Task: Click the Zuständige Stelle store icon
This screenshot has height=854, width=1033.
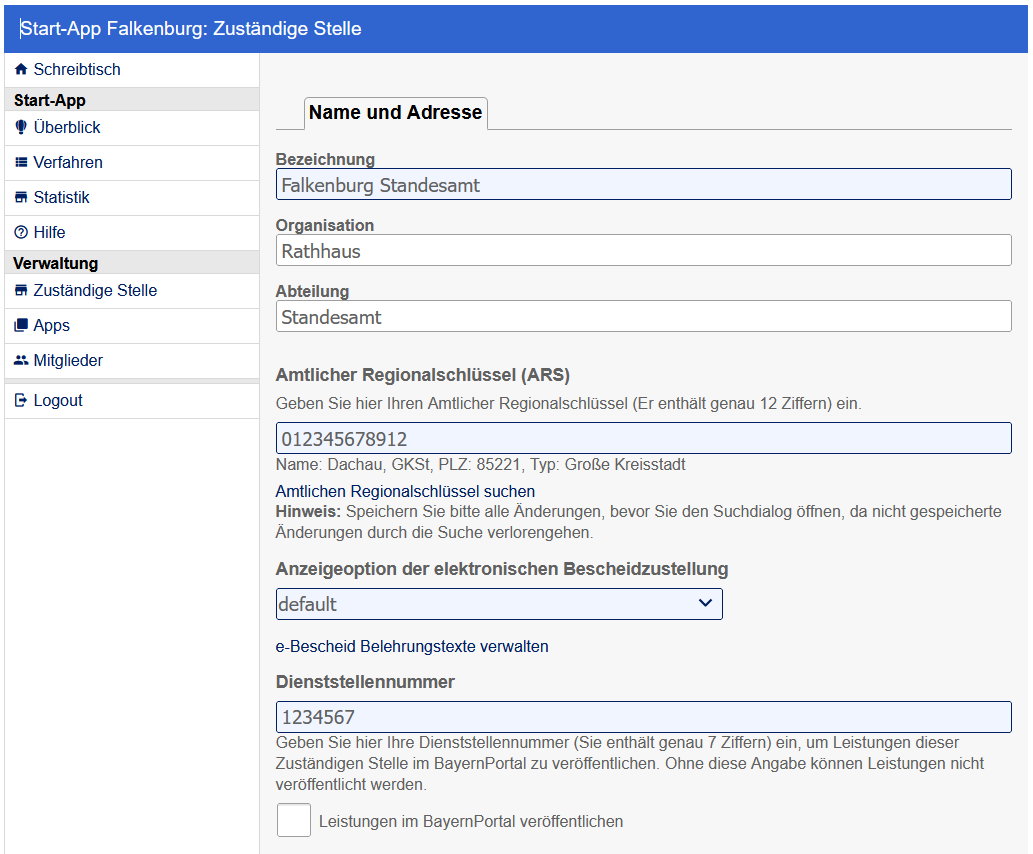Action: click(x=21, y=291)
